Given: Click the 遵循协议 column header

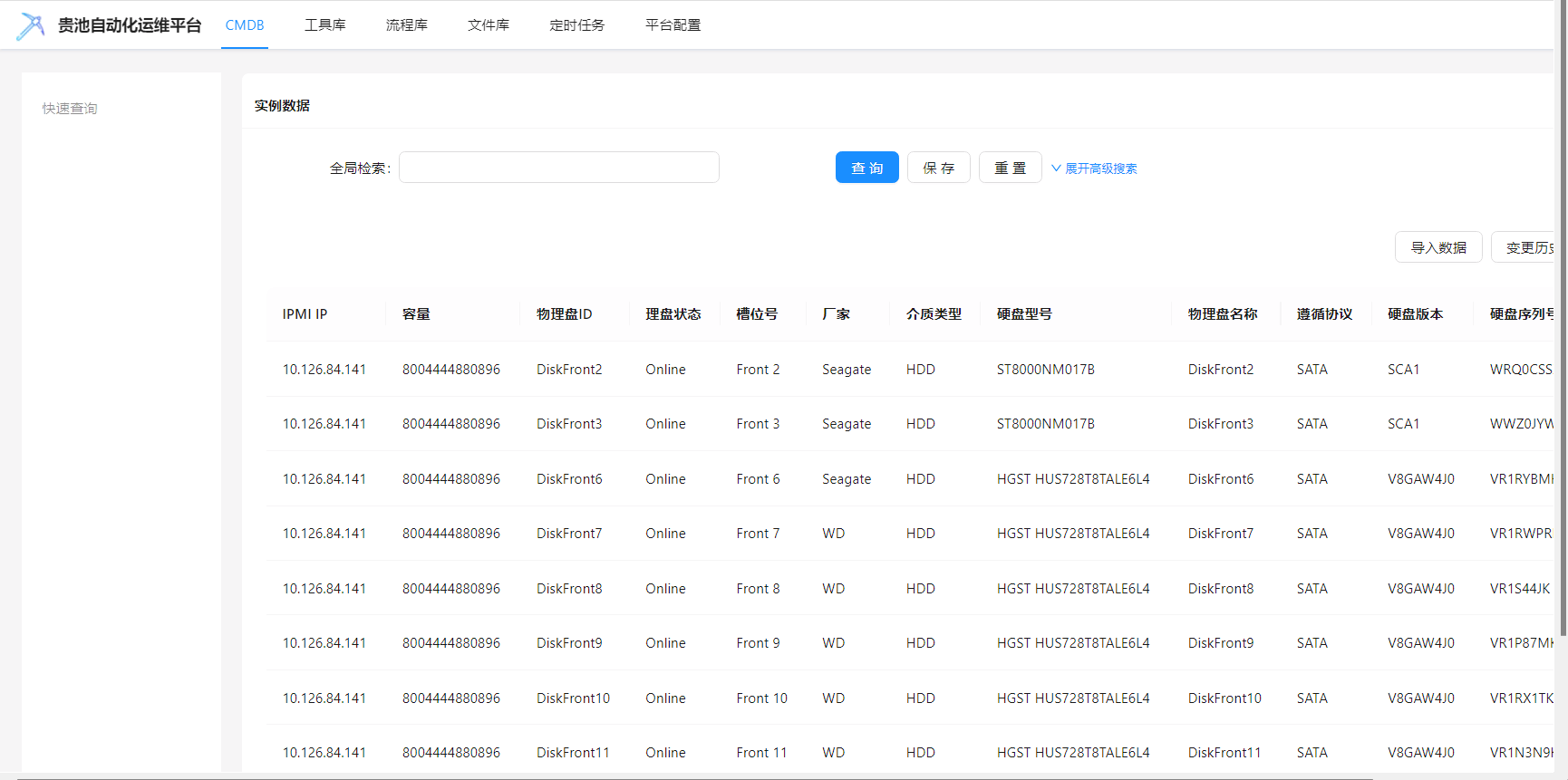Looking at the screenshot, I should coord(1325,314).
